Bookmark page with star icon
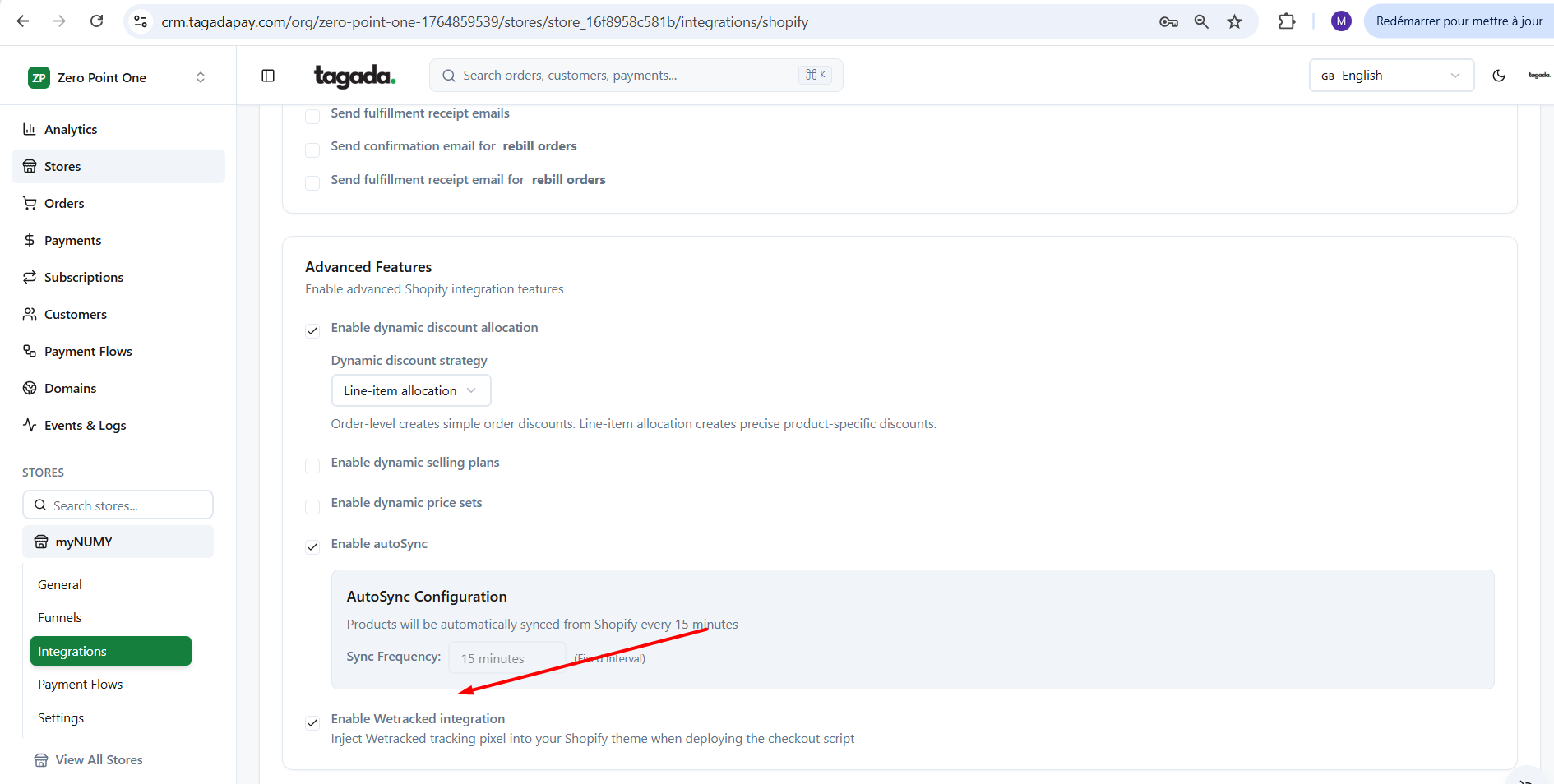 1234,22
